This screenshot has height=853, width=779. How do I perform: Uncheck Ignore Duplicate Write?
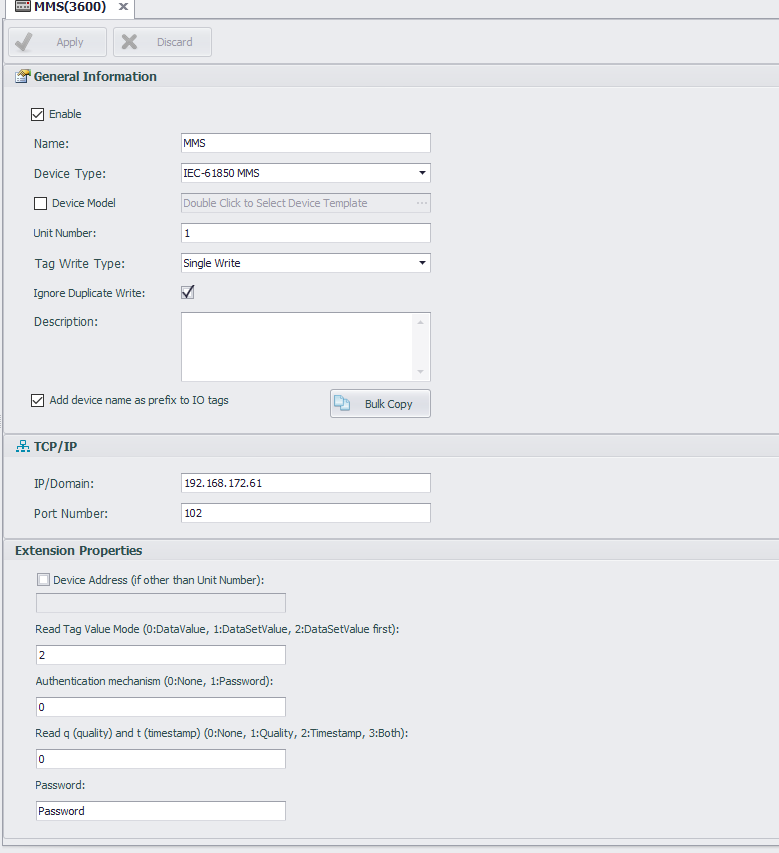[187, 293]
